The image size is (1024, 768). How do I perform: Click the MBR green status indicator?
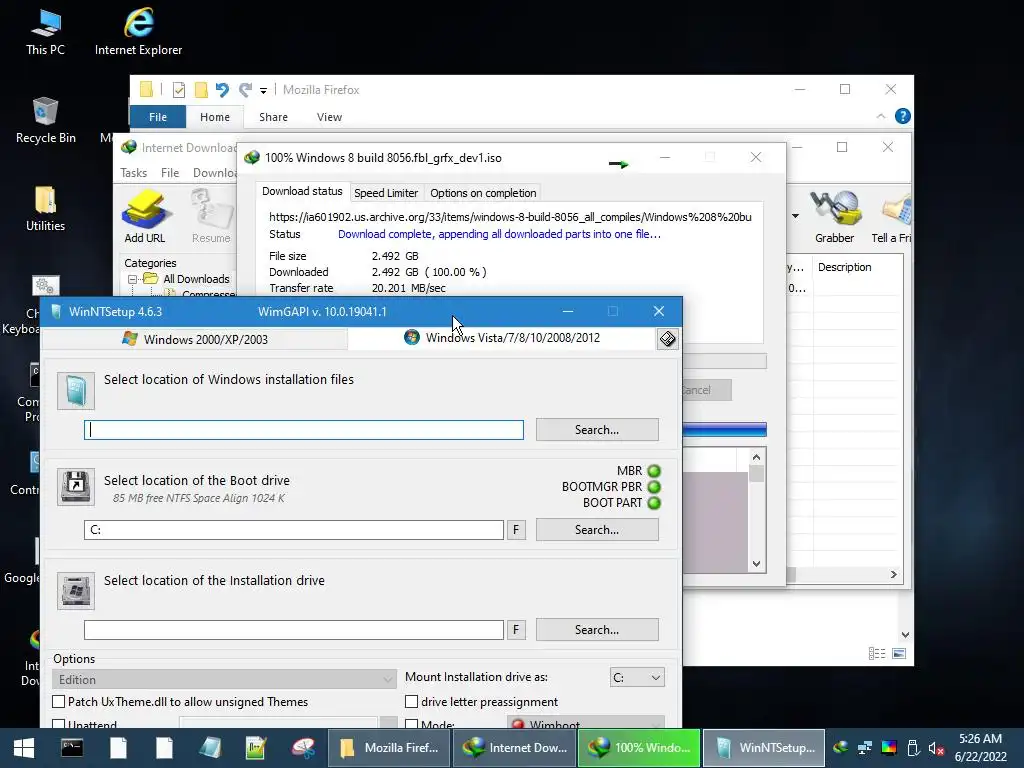pyautogui.click(x=654, y=471)
